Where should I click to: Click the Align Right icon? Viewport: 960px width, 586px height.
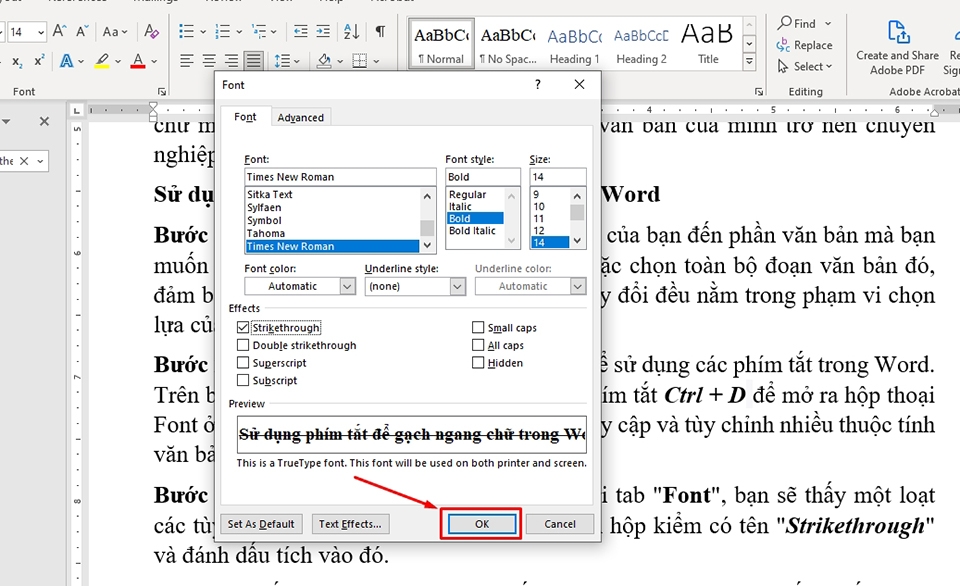pyautogui.click(x=231, y=61)
